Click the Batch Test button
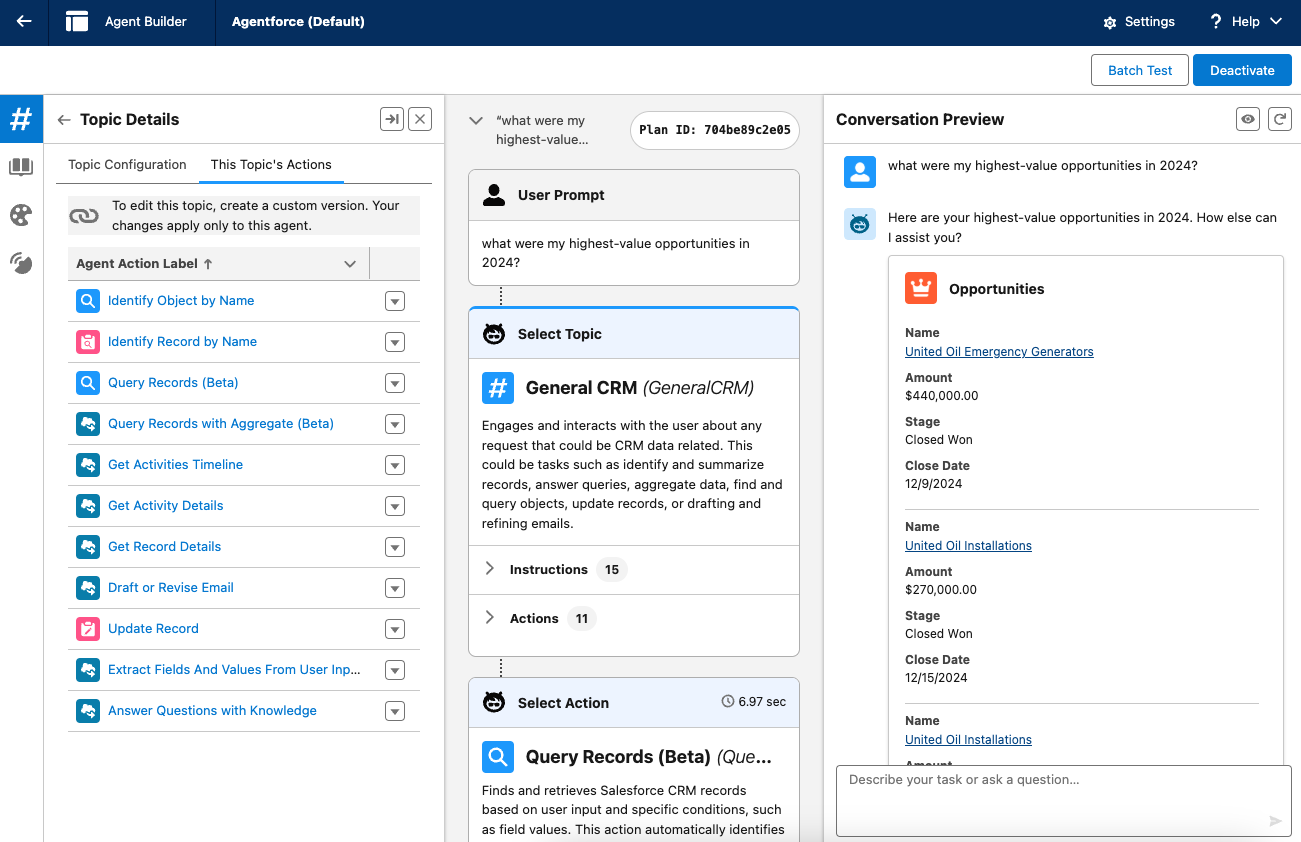1301x842 pixels. point(1140,71)
